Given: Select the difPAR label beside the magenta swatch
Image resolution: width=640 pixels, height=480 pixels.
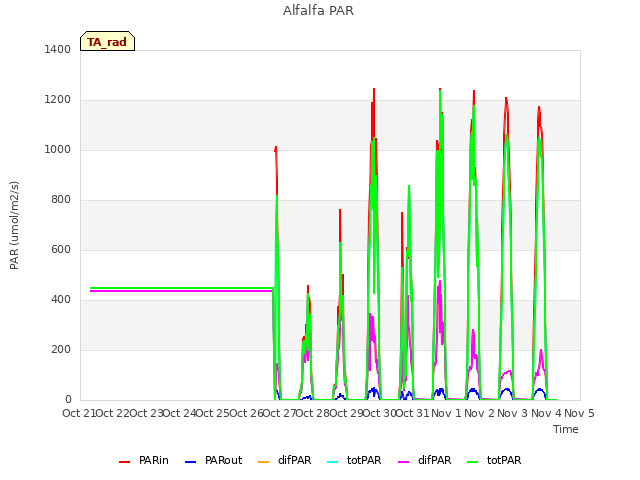Looking at the screenshot, I should point(434,460).
